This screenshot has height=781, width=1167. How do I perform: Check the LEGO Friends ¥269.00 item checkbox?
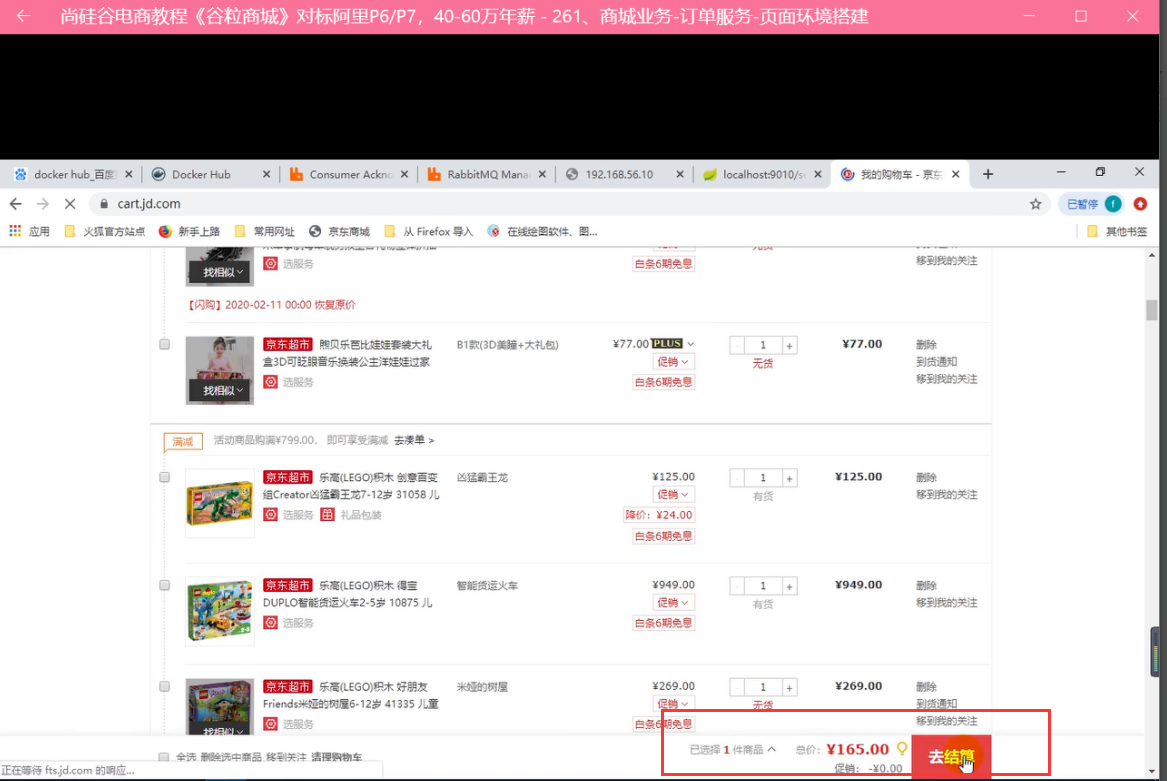[x=164, y=686]
